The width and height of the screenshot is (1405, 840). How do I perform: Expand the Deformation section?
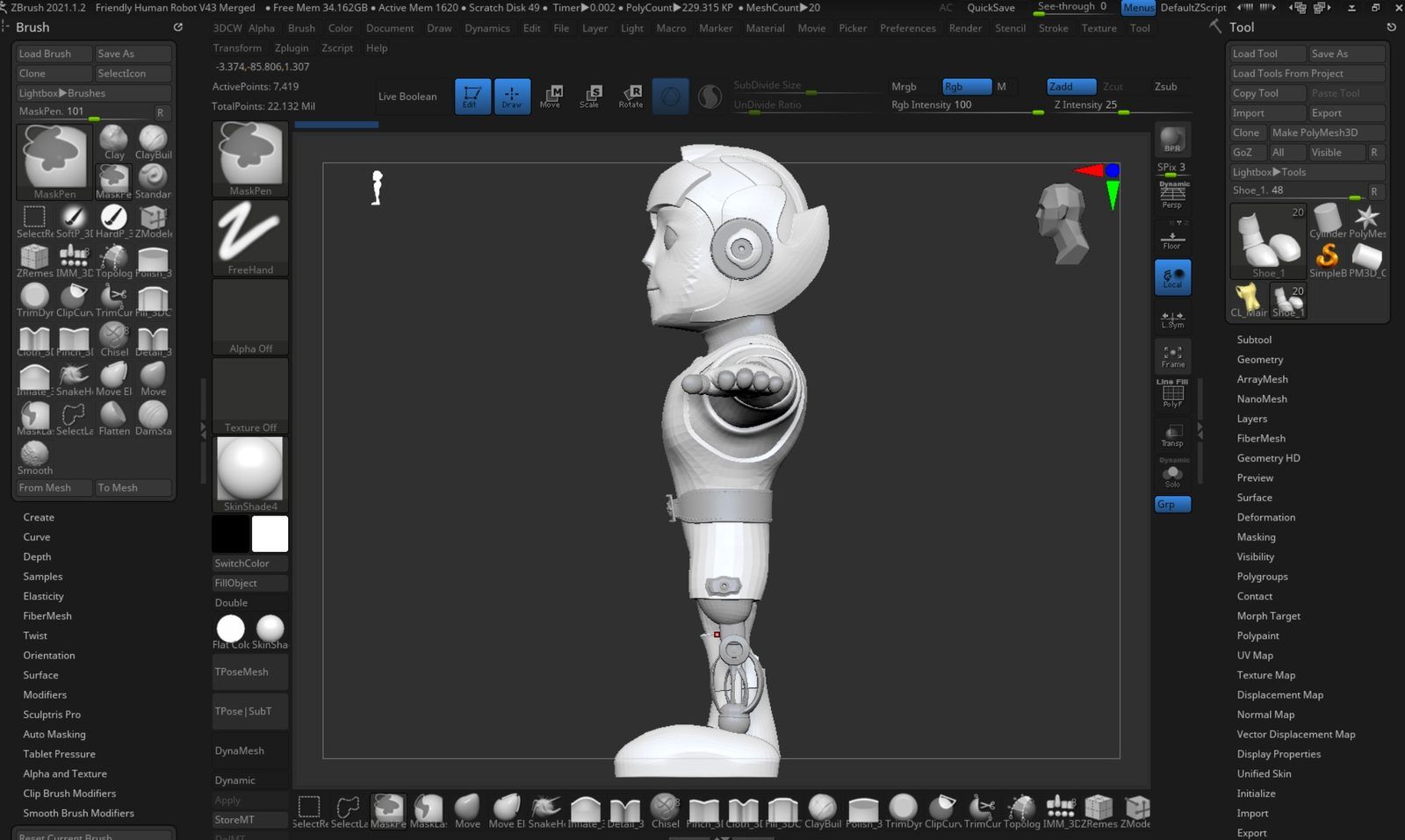point(1266,518)
